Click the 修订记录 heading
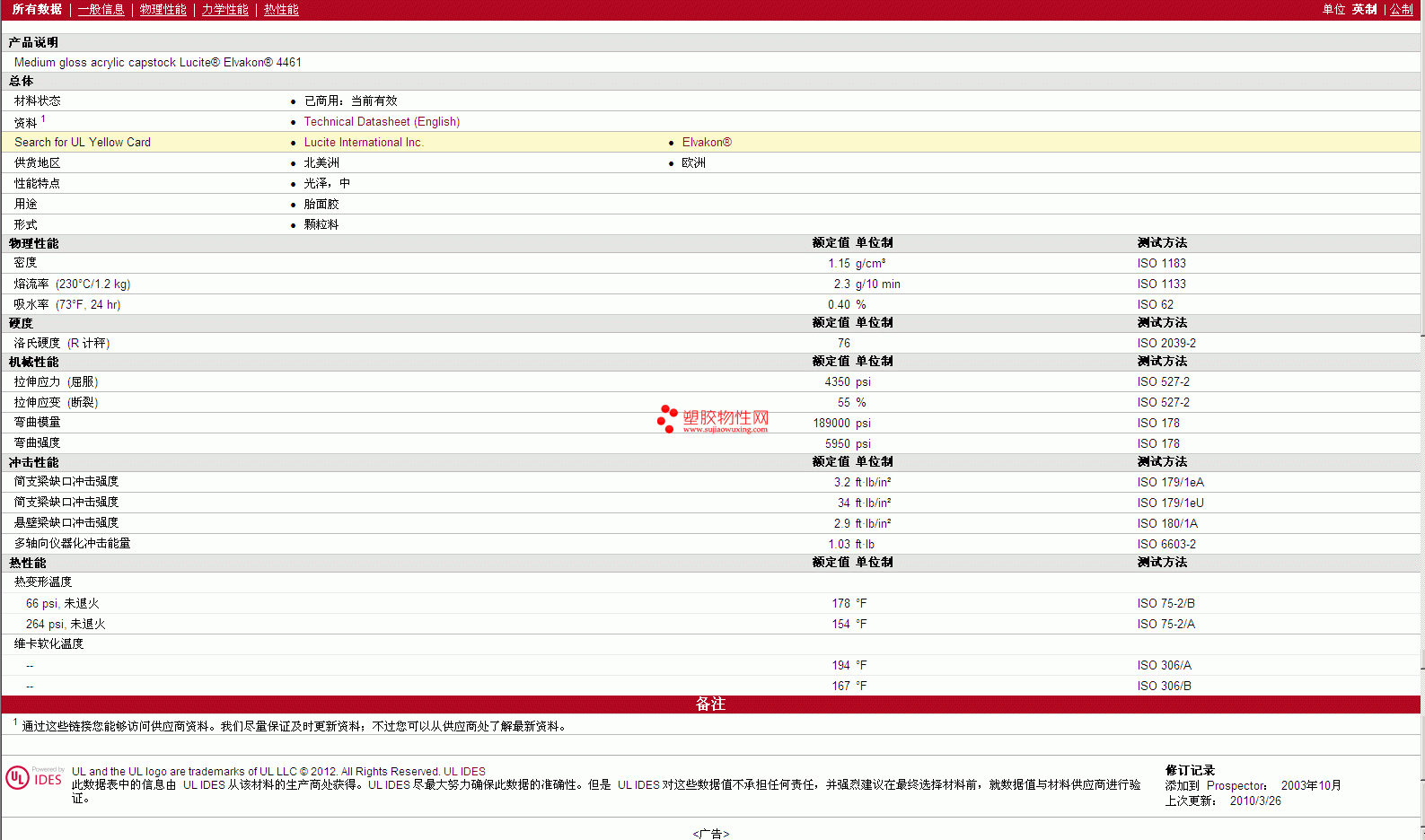 click(x=1190, y=771)
